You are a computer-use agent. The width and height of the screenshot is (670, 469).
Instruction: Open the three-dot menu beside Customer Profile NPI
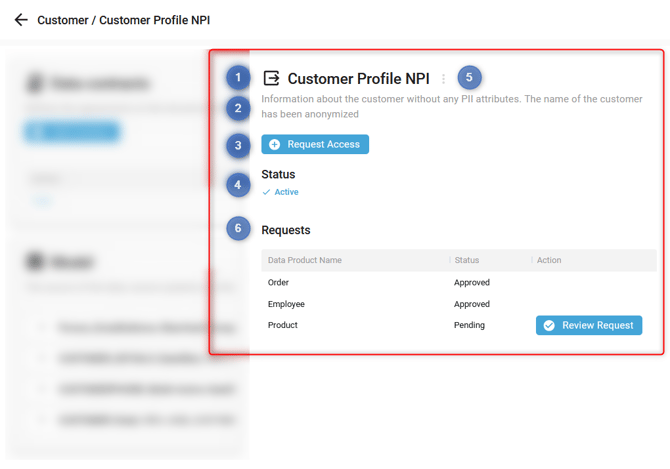pos(443,79)
